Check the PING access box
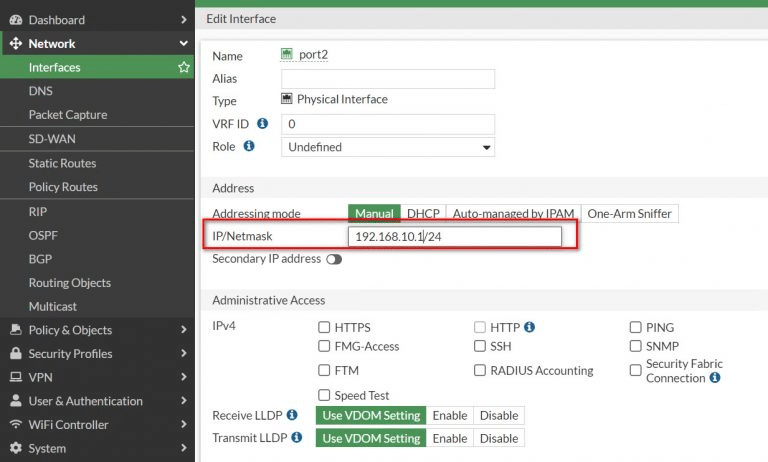 635,327
